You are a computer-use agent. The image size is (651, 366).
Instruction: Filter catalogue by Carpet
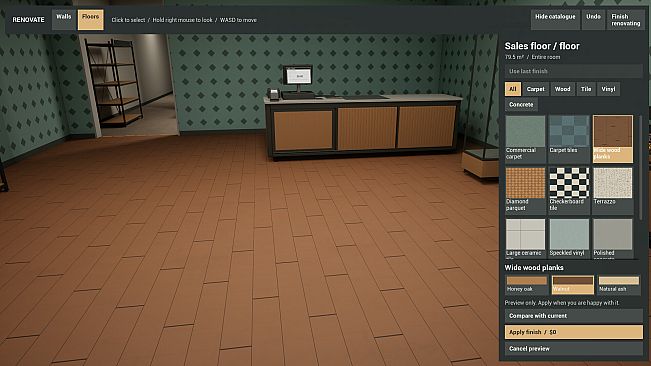[x=535, y=89]
